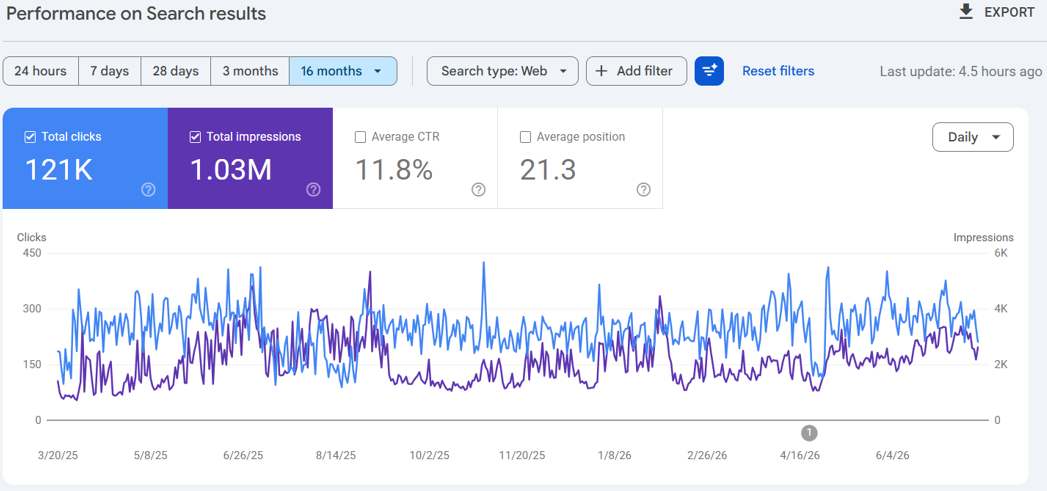Open the 16 months date range dropdown
The image size is (1047, 491).
click(343, 71)
